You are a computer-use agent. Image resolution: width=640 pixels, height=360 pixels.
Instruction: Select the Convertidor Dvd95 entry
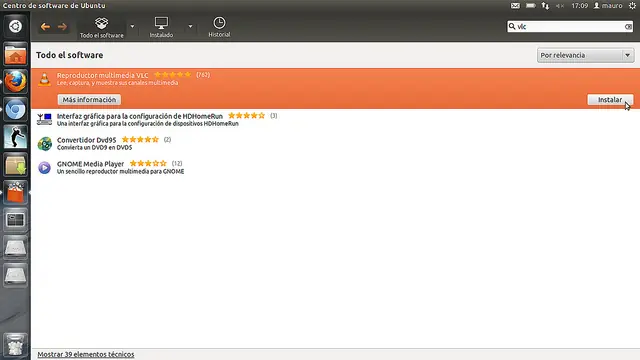(335, 143)
